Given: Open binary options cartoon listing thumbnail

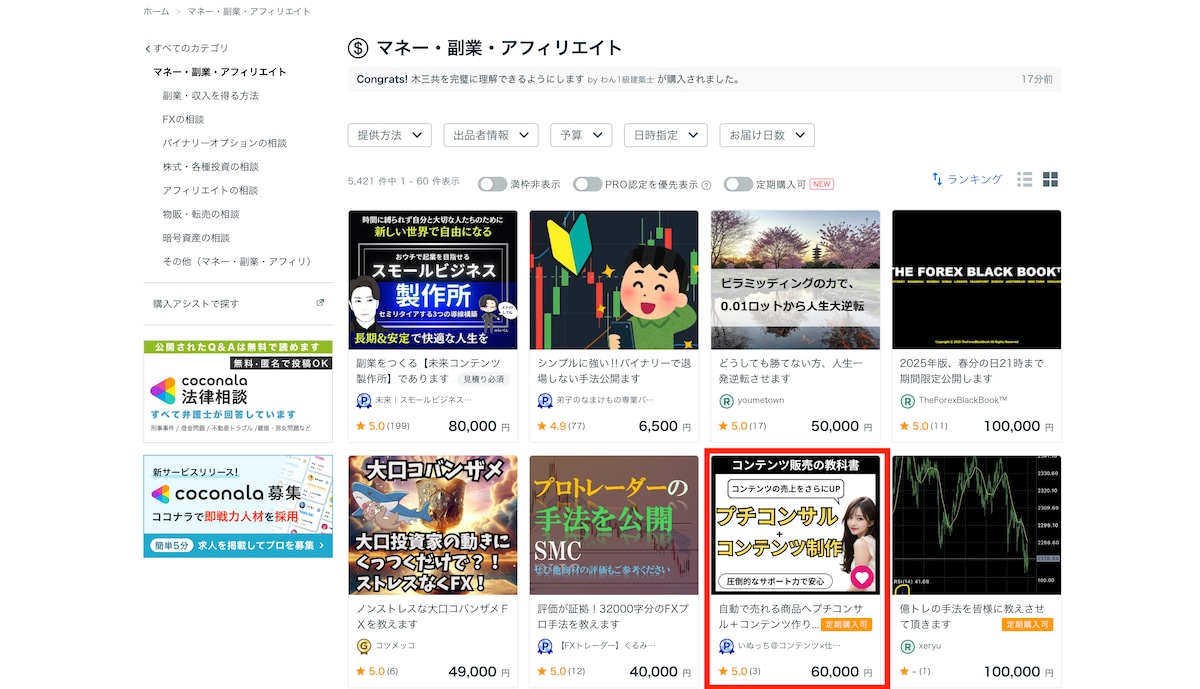Looking at the screenshot, I should pyautogui.click(x=614, y=280).
